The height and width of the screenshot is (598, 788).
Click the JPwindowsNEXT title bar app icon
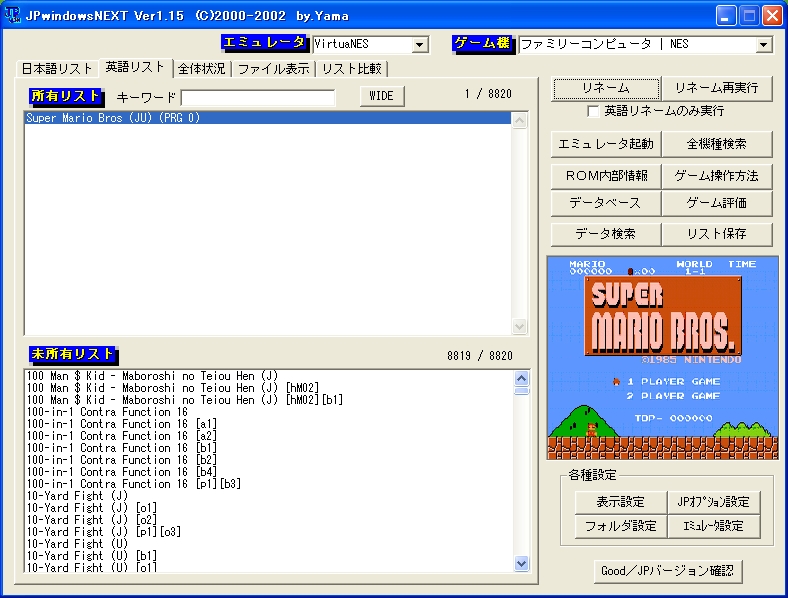[x=12, y=15]
